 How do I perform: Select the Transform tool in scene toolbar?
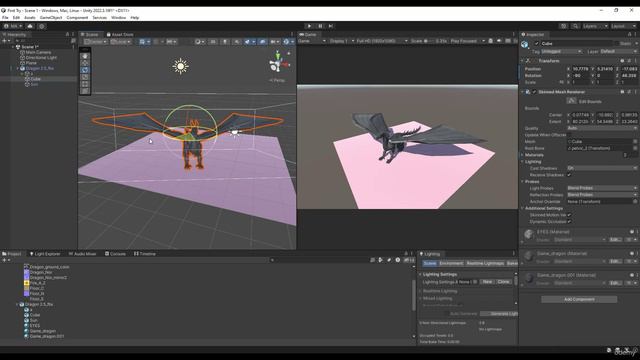point(85,91)
